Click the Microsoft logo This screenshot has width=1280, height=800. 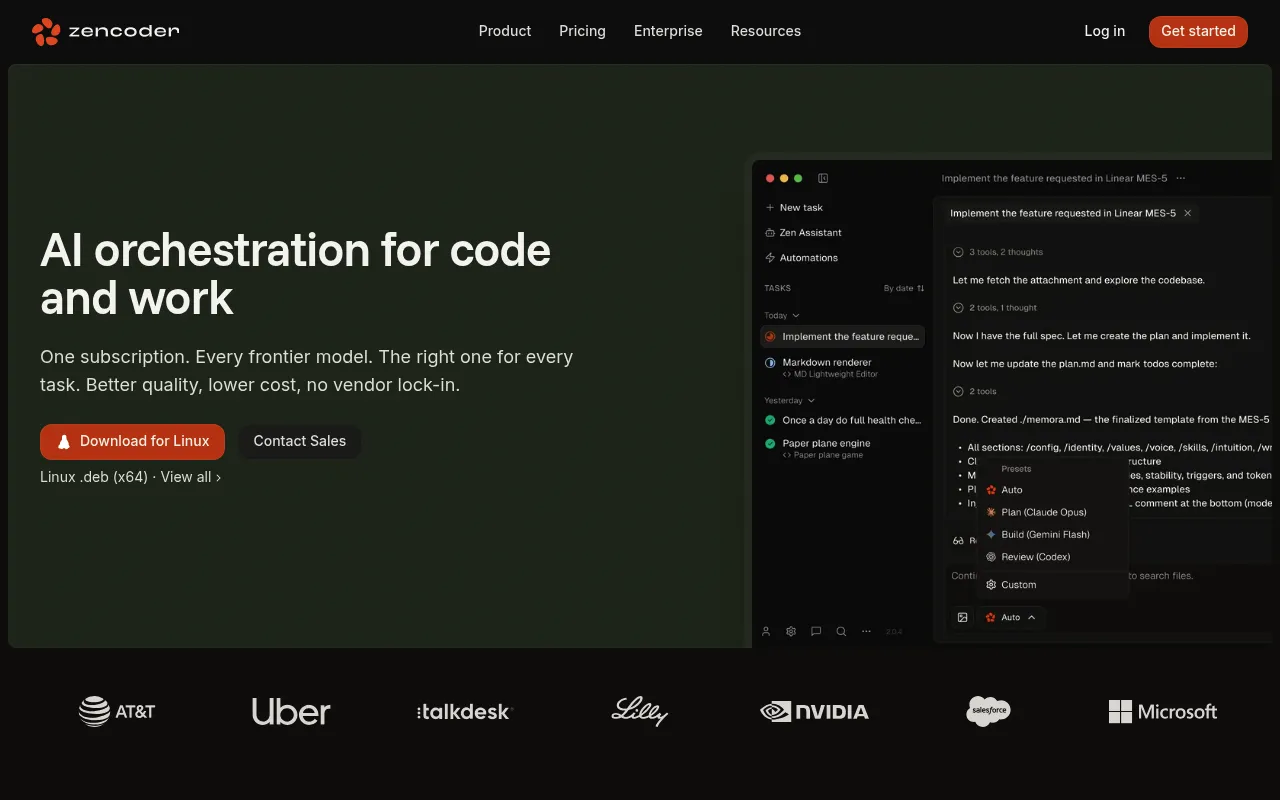click(x=1163, y=711)
